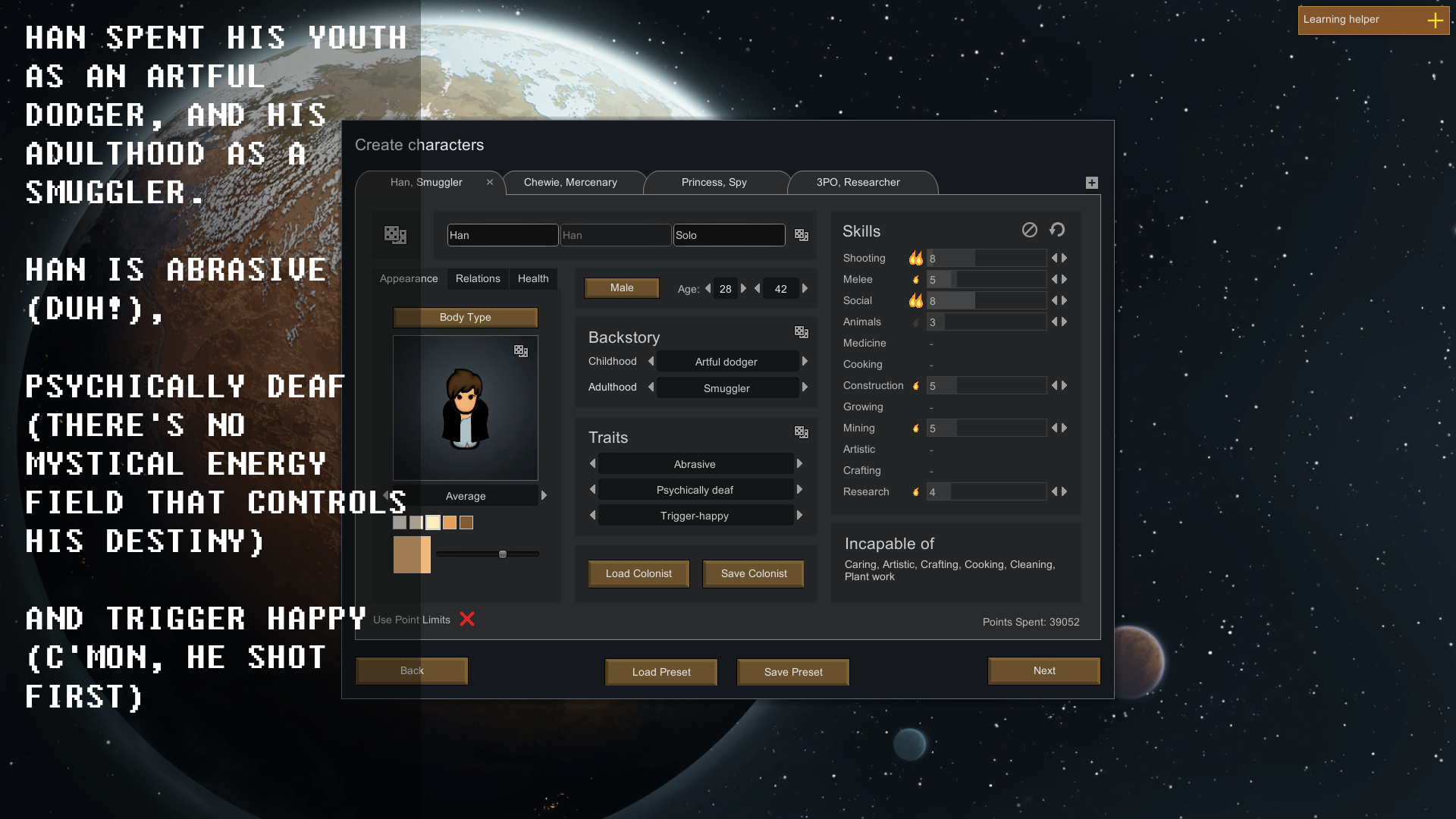Decrease biological age 28 with left arrow
1456x819 pixels.
pos(708,288)
